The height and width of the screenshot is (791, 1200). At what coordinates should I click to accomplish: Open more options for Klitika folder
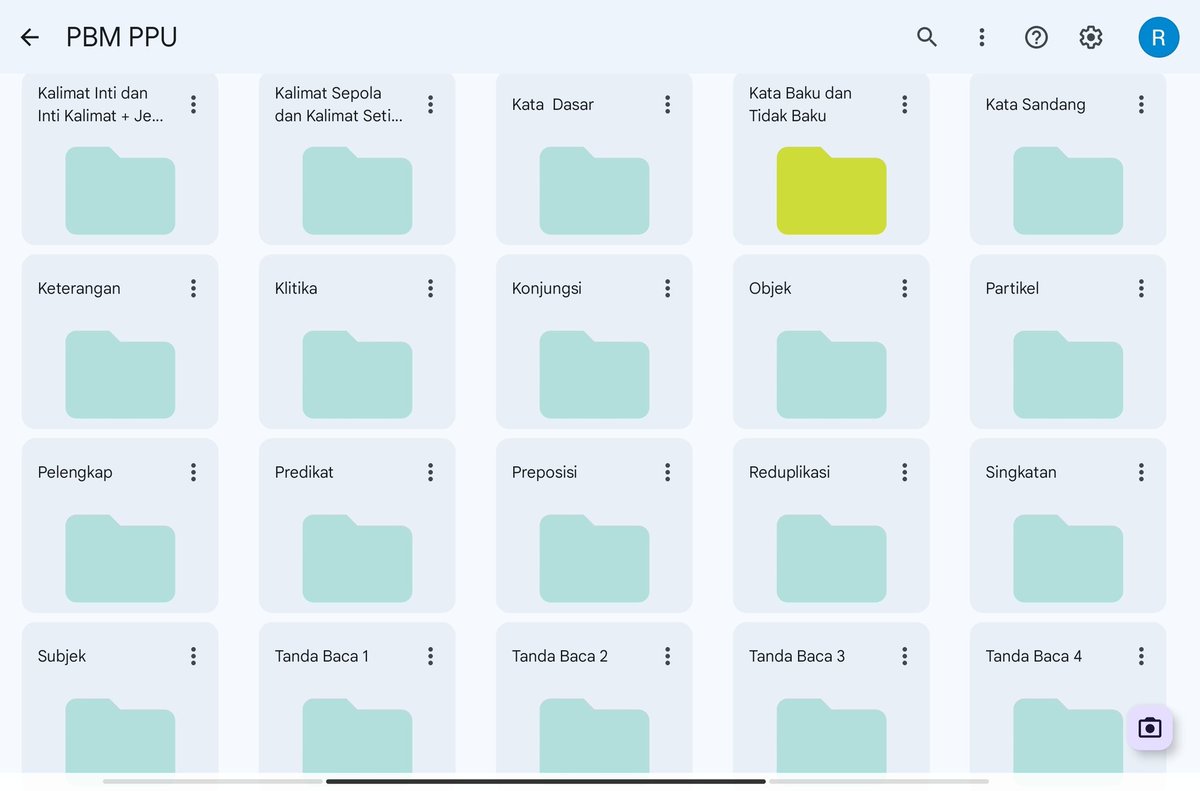430,288
